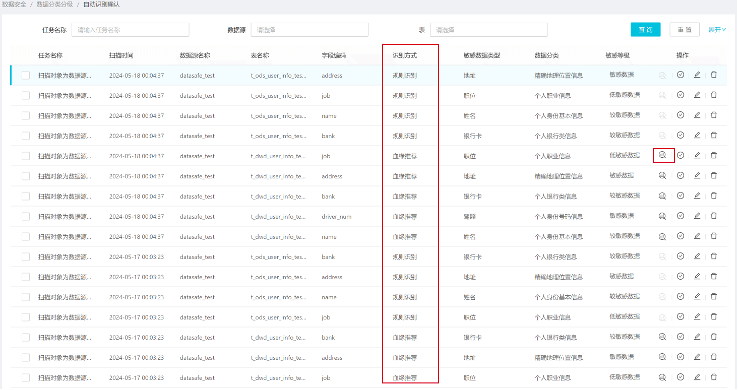This screenshot has width=738, height=390.
Task: View details of 05-18 t_dwd name row
Action: 663,236
